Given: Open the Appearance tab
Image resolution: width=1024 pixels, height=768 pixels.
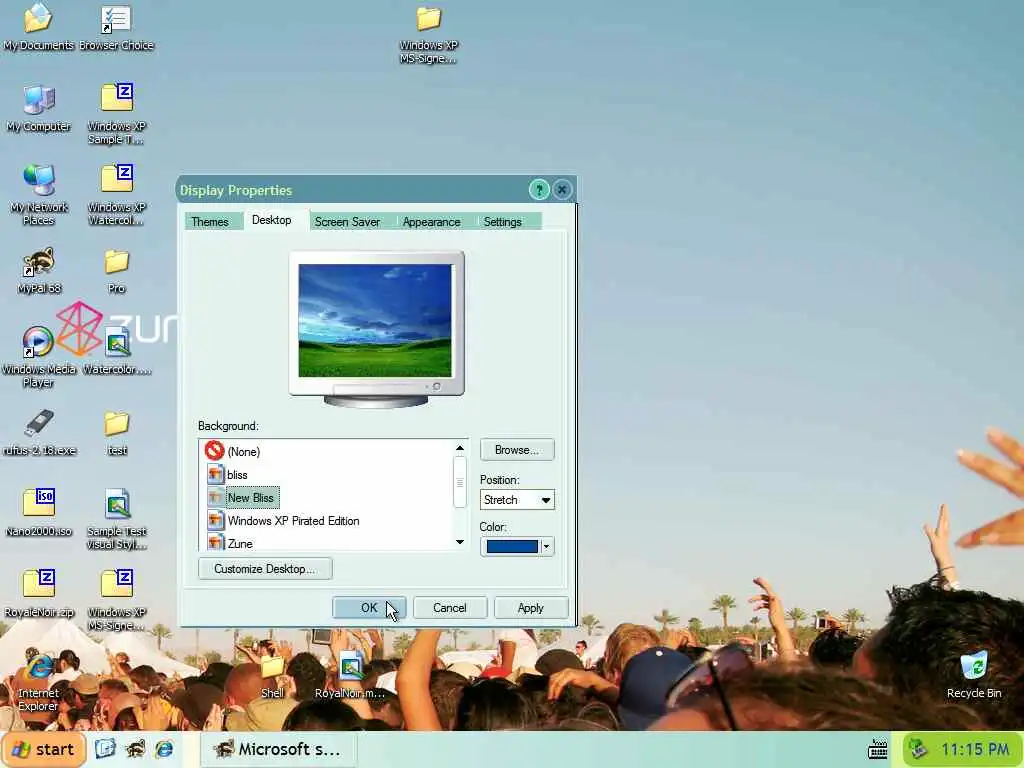Looking at the screenshot, I should point(431,221).
